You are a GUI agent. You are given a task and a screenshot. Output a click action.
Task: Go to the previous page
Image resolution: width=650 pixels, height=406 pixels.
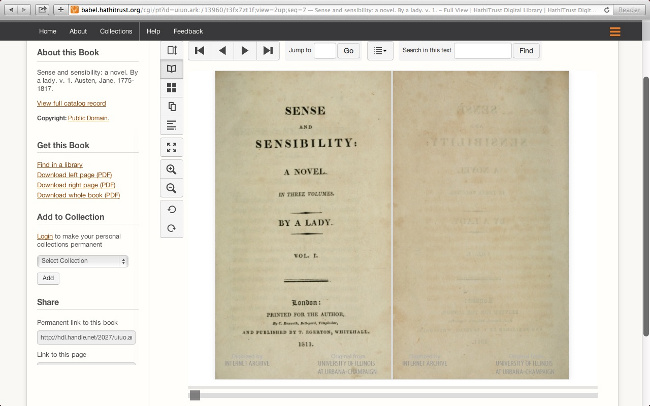(x=222, y=50)
